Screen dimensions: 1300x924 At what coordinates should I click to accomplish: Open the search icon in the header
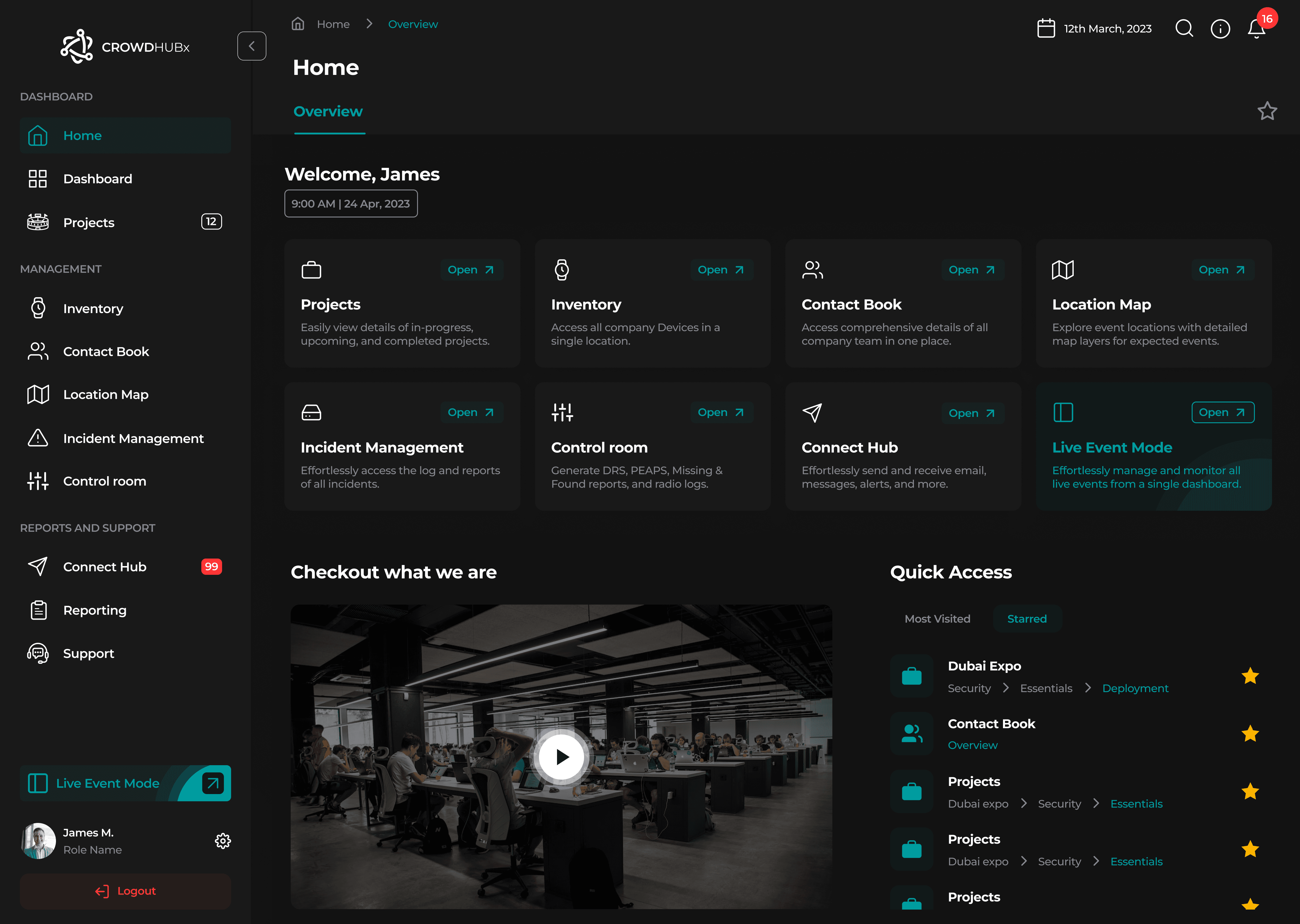point(1184,28)
